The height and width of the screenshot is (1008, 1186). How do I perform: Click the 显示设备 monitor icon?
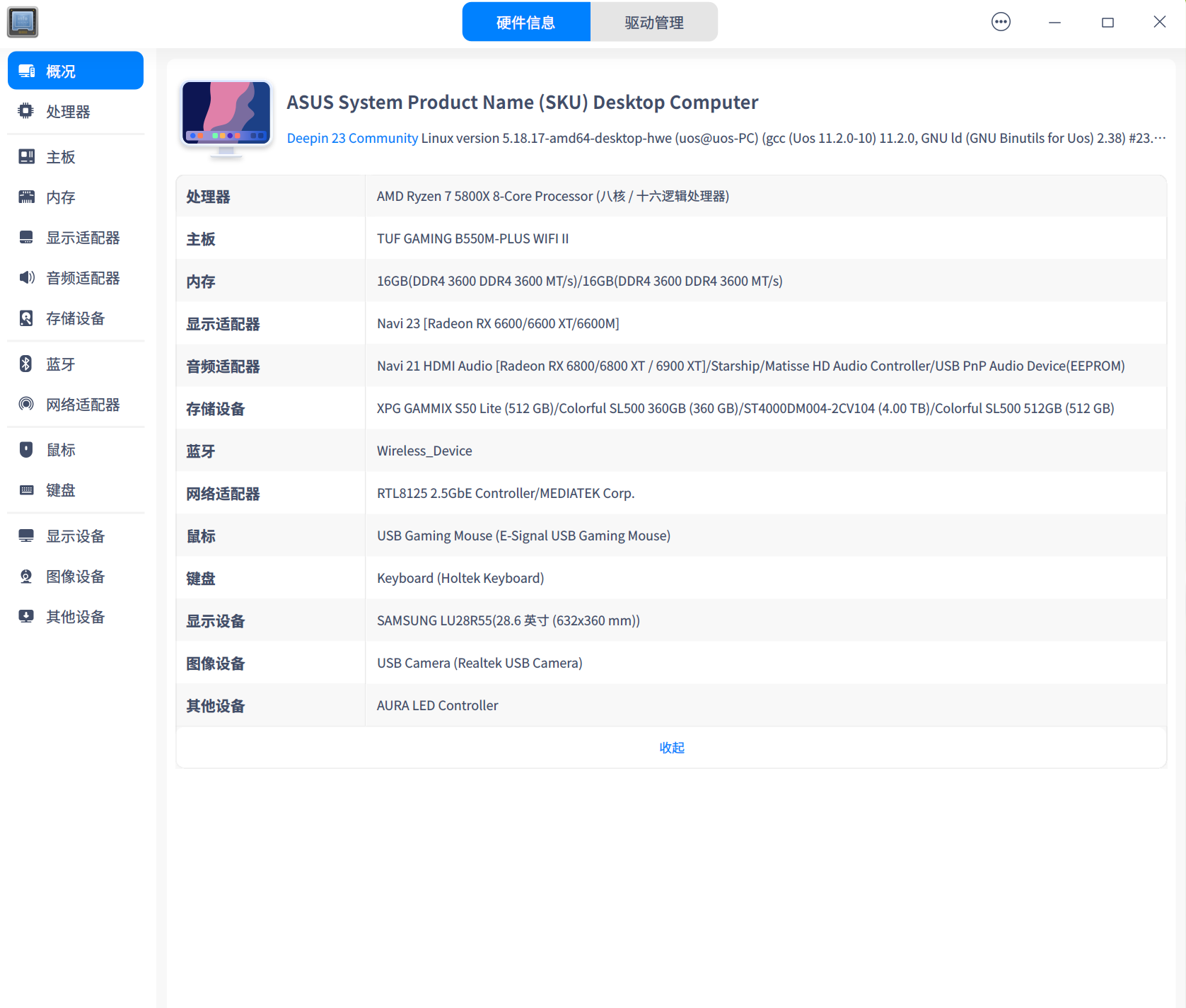(x=26, y=535)
